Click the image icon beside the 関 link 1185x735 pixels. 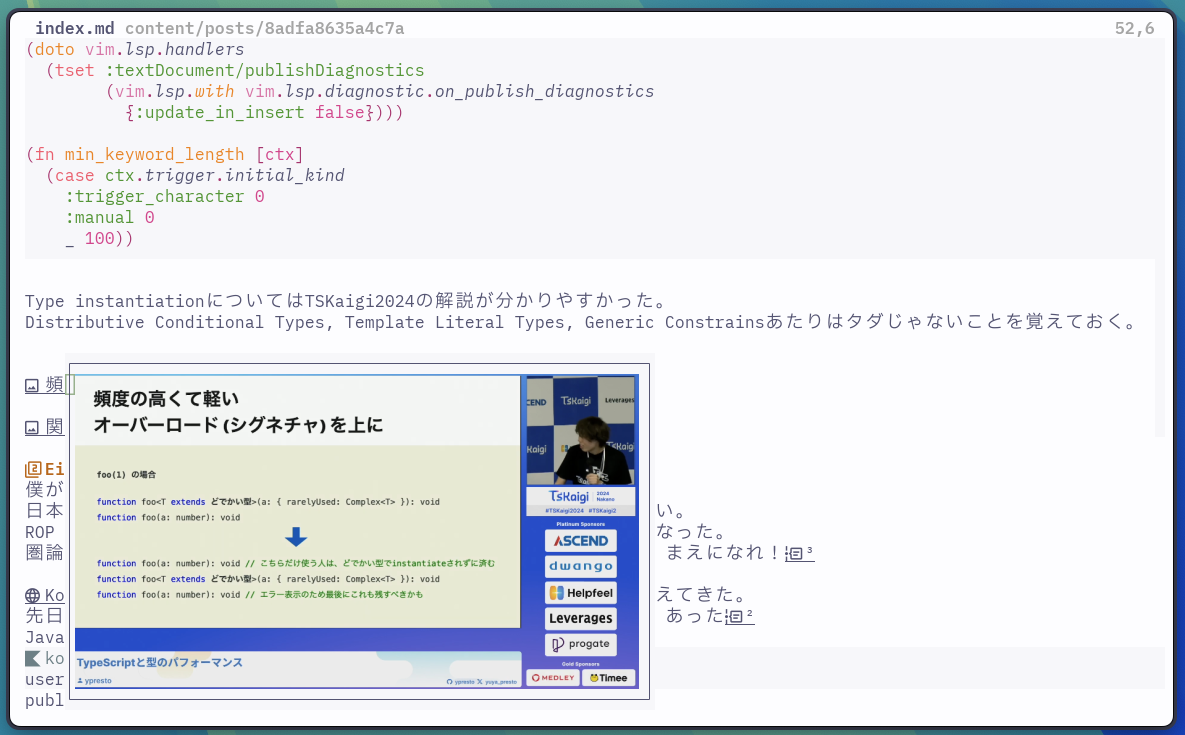coord(32,425)
